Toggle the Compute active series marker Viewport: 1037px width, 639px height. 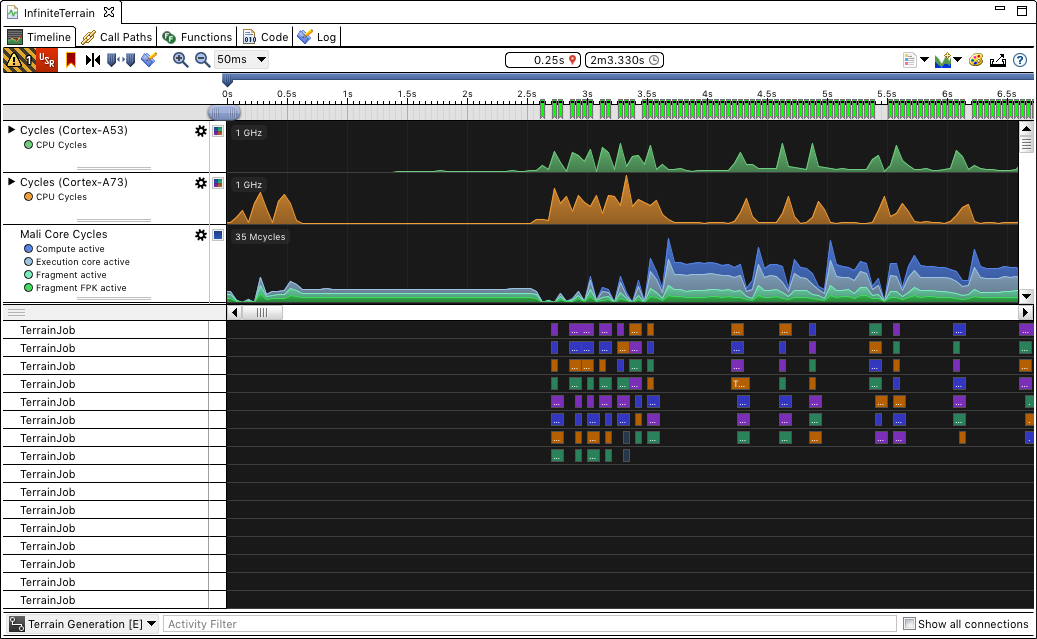click(x=28, y=249)
